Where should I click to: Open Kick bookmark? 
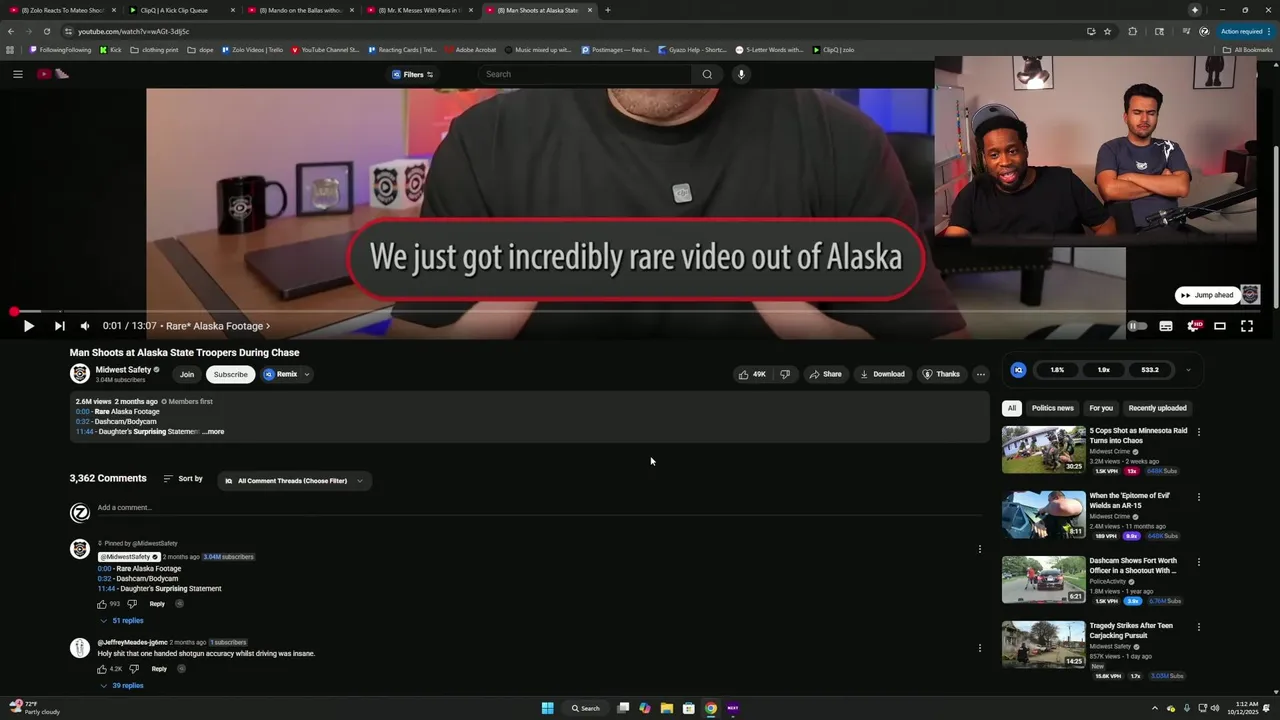click(x=110, y=50)
